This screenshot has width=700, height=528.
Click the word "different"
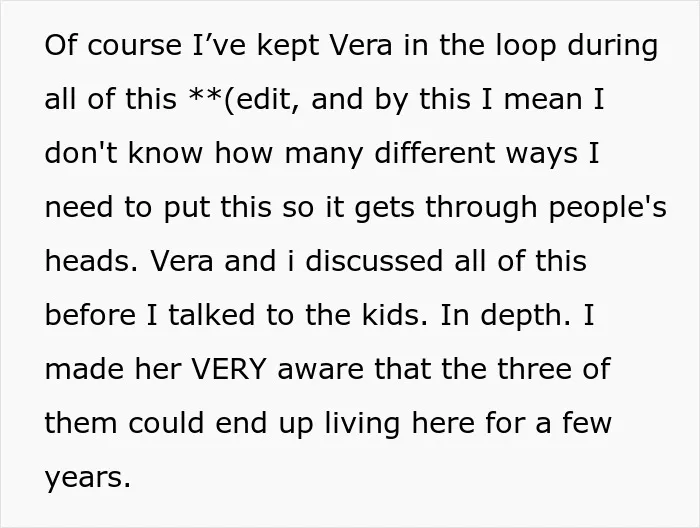[434, 153]
